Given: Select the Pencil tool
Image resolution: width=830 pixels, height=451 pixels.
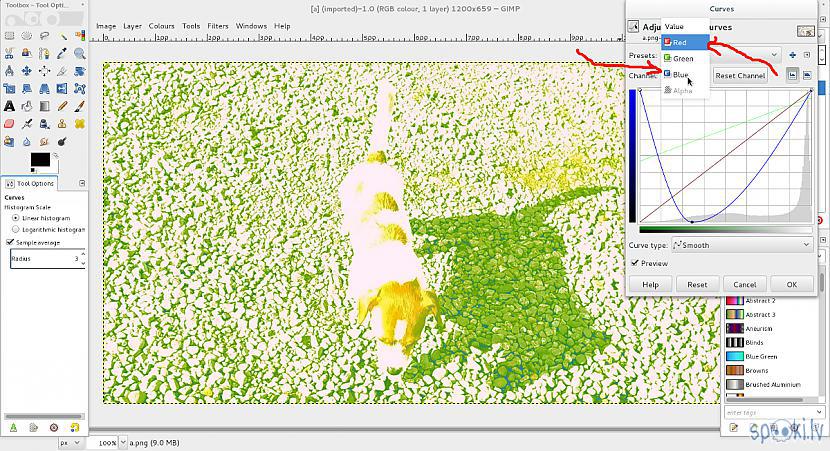Looking at the screenshot, I should [x=62, y=106].
